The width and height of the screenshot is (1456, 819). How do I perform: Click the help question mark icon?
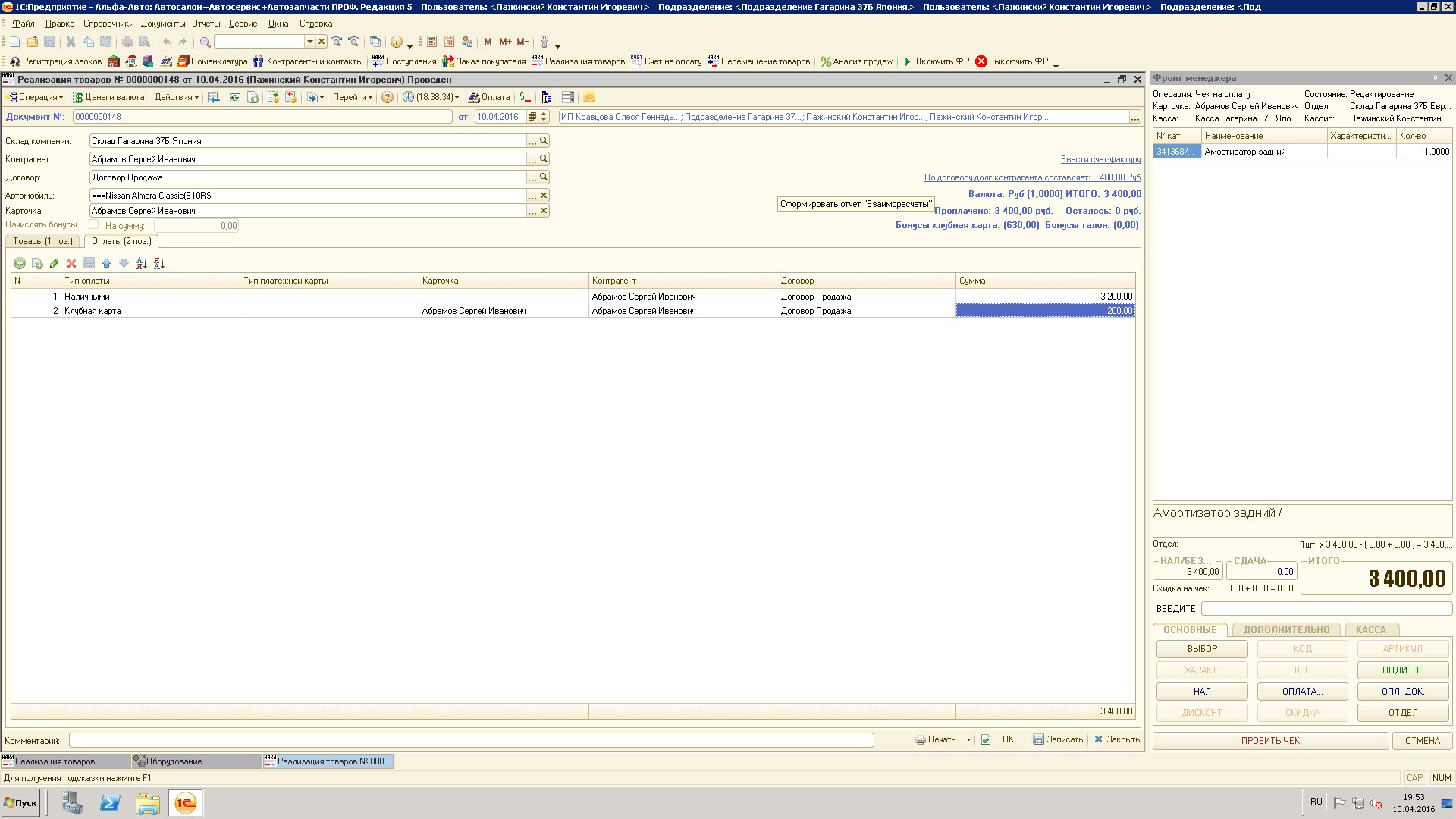point(388,97)
